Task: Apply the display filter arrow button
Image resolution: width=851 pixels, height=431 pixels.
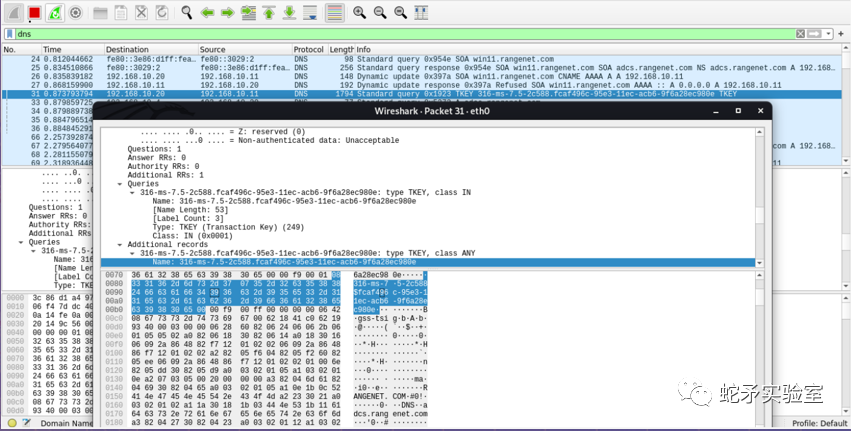Action: coord(814,34)
